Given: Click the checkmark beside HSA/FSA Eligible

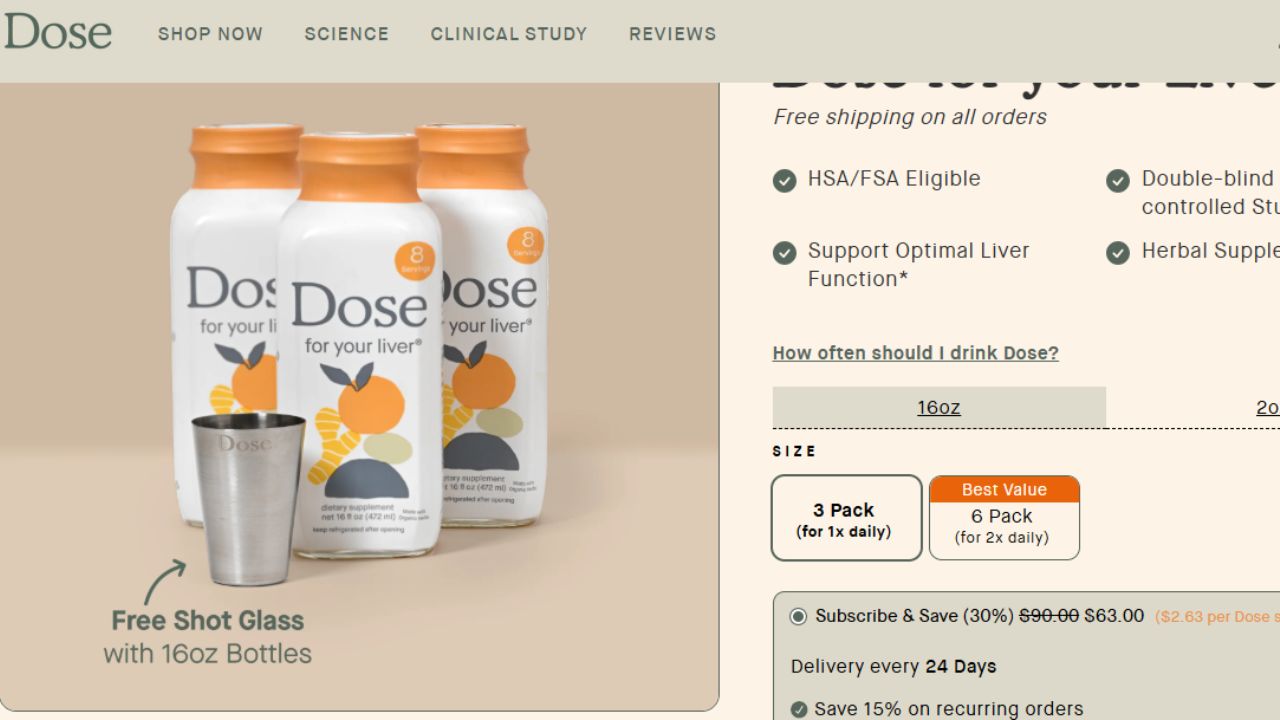Looking at the screenshot, I should (785, 181).
